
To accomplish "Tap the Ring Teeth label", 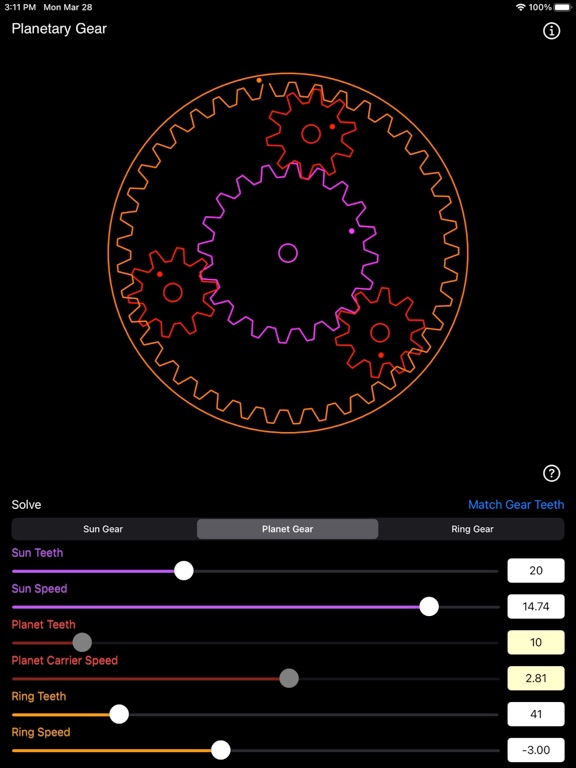I will [39, 696].
